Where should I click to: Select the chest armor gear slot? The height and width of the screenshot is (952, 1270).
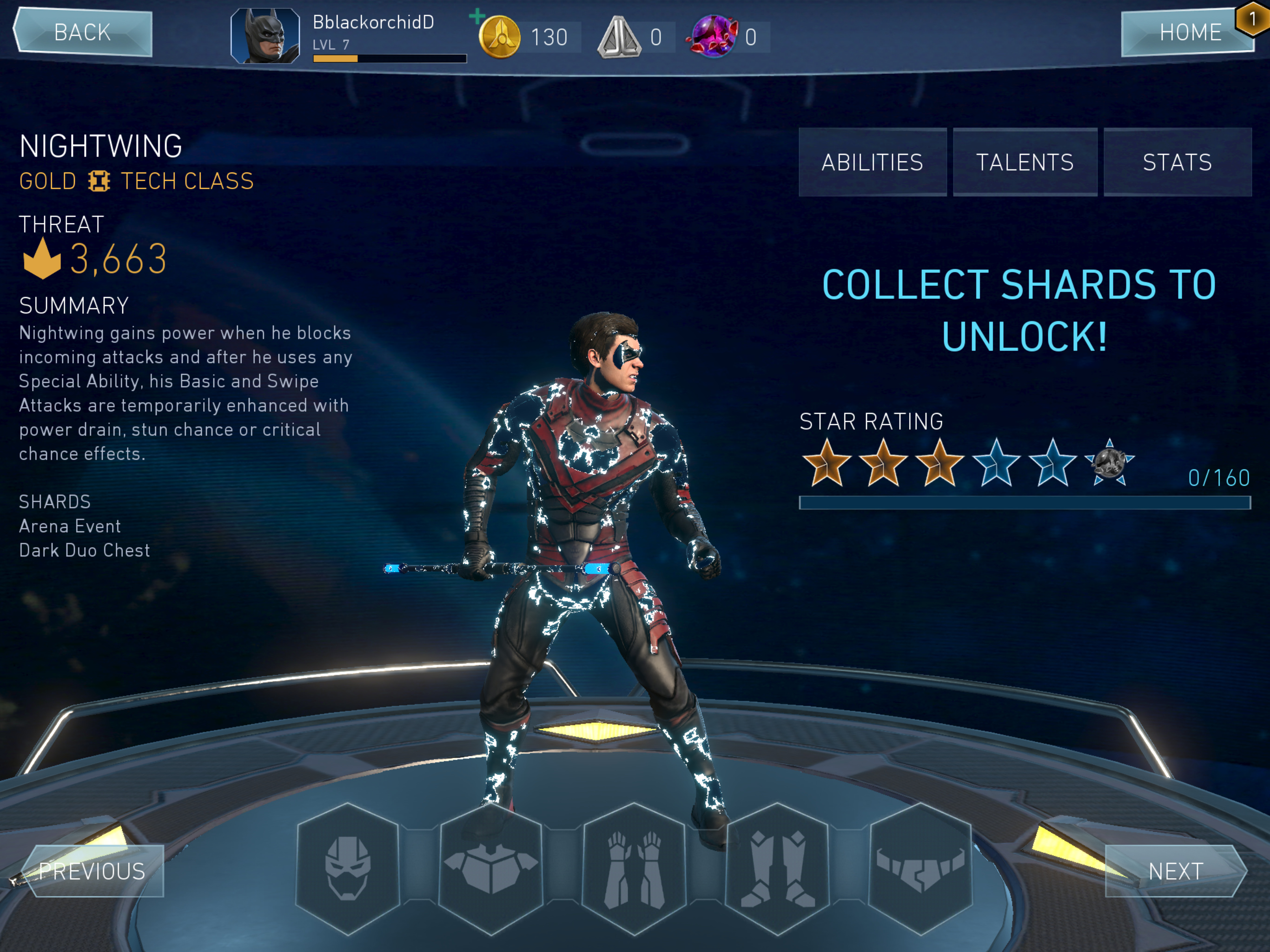(x=491, y=867)
